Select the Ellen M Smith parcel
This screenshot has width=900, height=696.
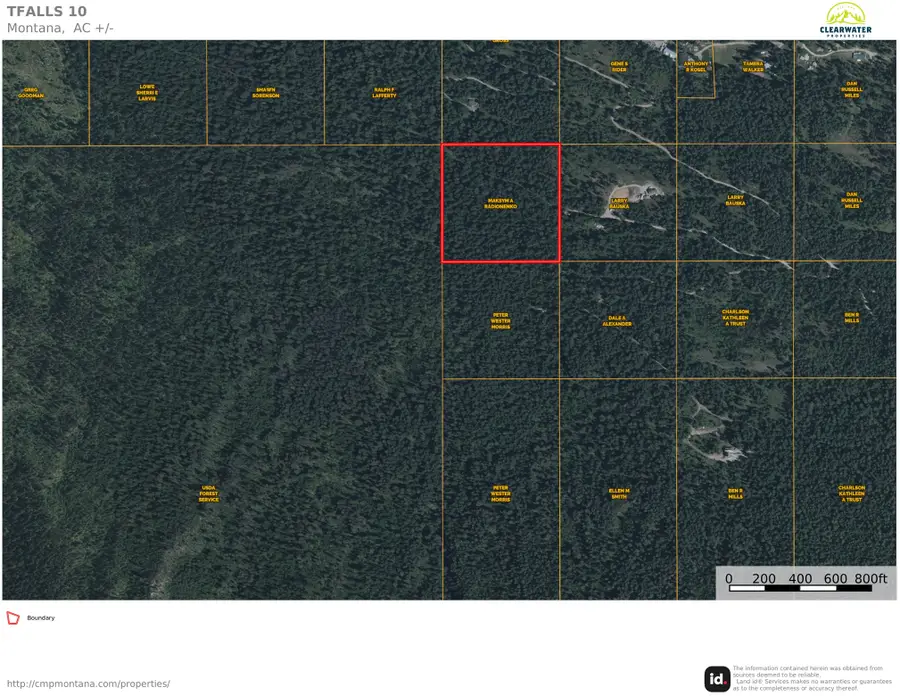(618, 493)
